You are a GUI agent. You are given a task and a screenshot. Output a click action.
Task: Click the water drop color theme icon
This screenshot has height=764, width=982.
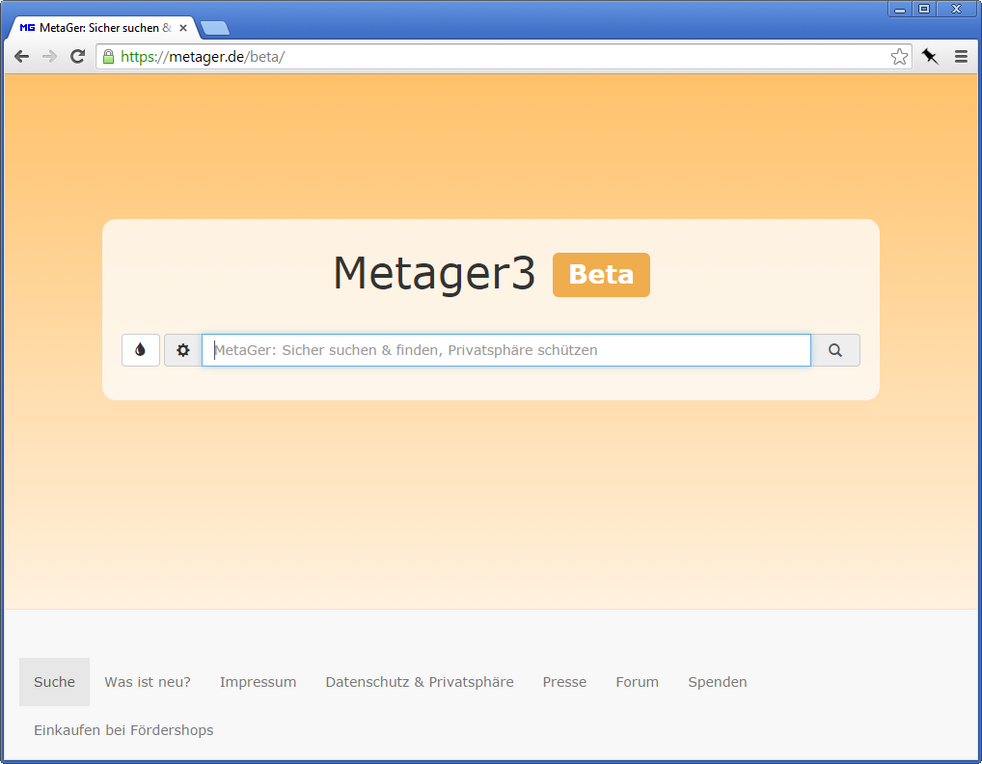pos(140,350)
